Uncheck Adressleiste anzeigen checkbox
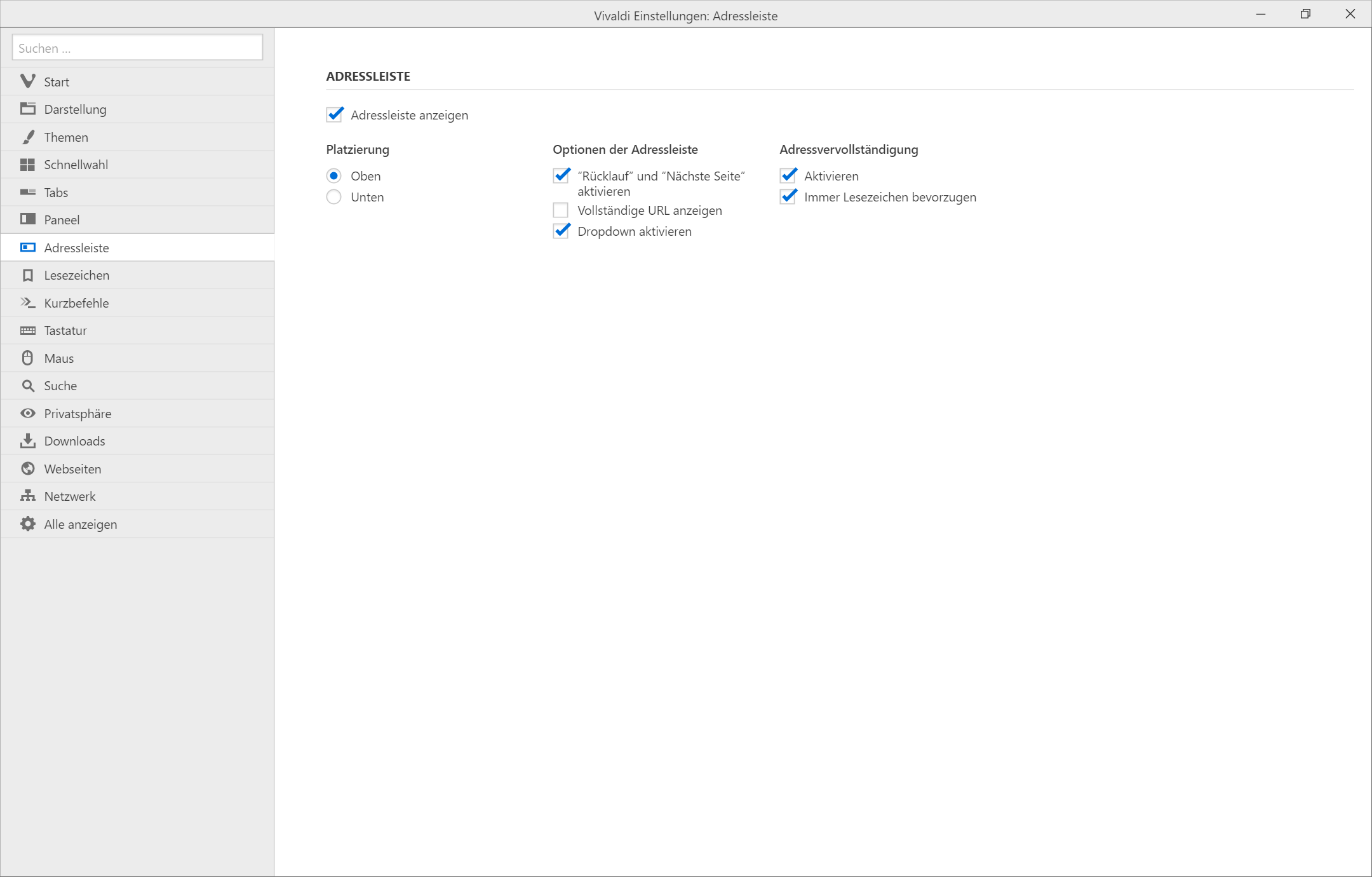 (334, 115)
